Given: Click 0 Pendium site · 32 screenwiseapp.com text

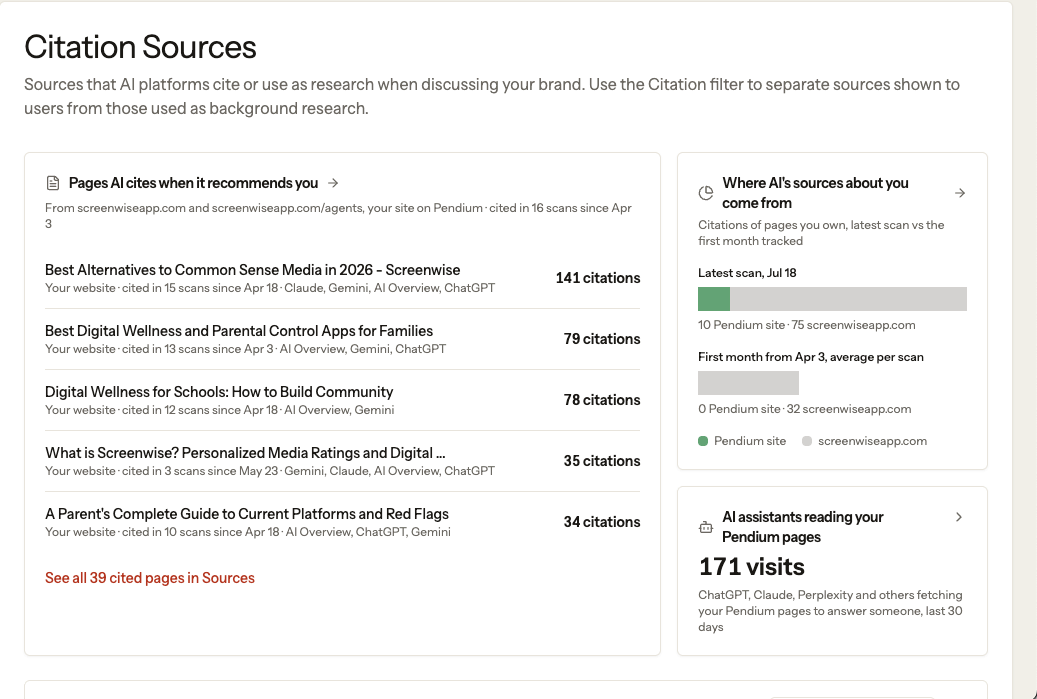Looking at the screenshot, I should [x=805, y=409].
